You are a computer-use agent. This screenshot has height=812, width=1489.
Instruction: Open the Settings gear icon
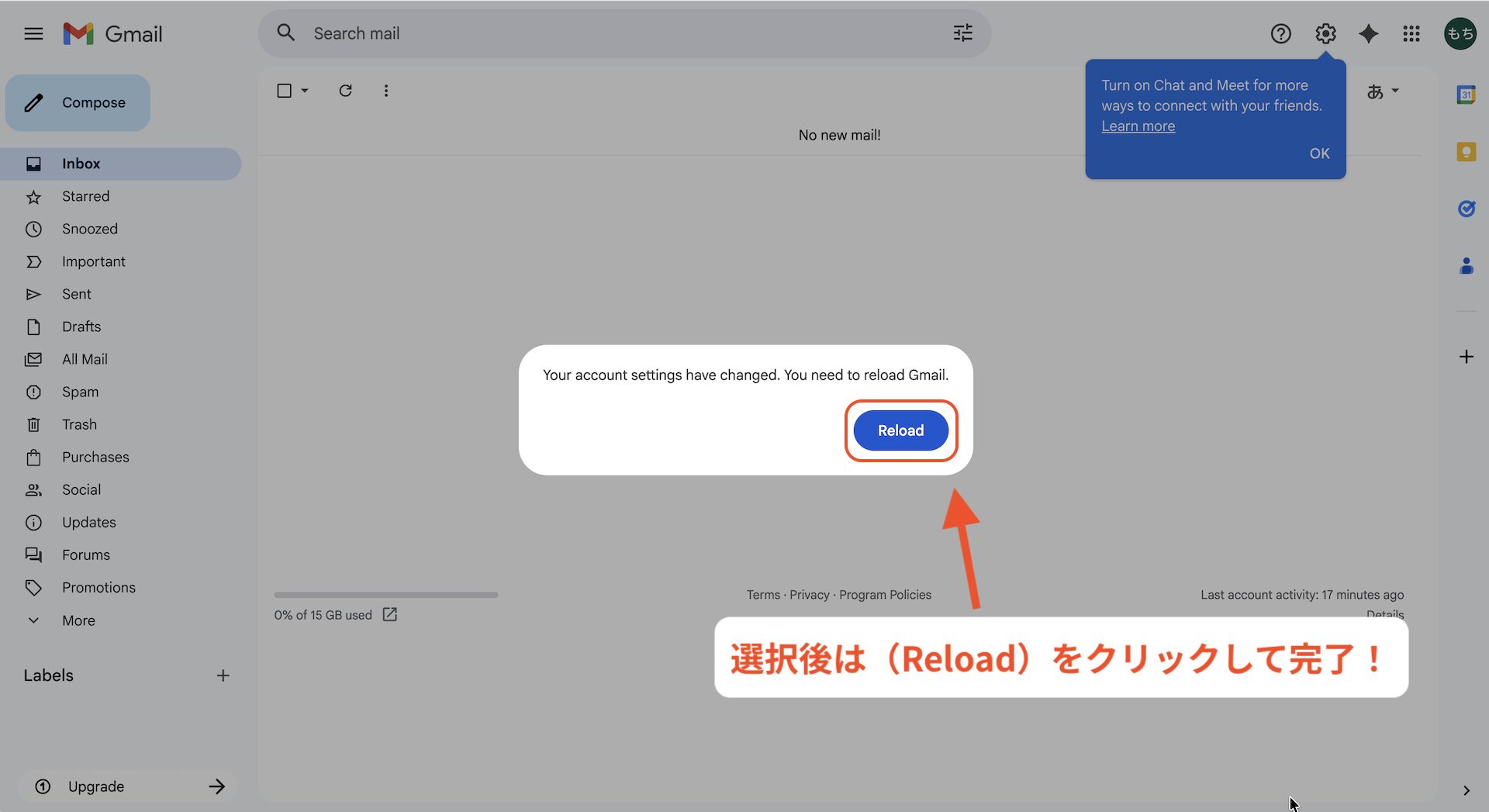(x=1325, y=33)
